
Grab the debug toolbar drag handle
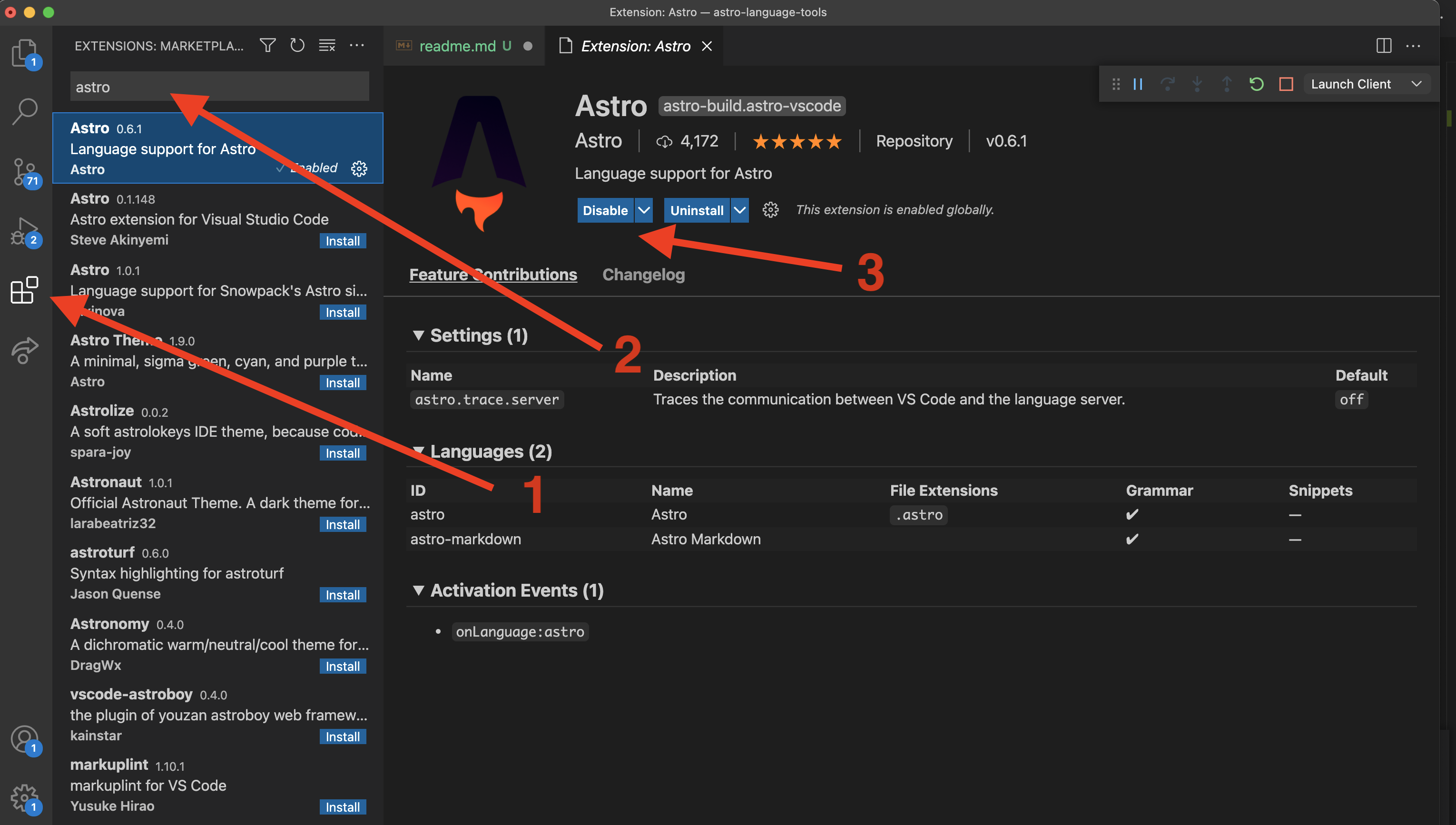click(1115, 84)
